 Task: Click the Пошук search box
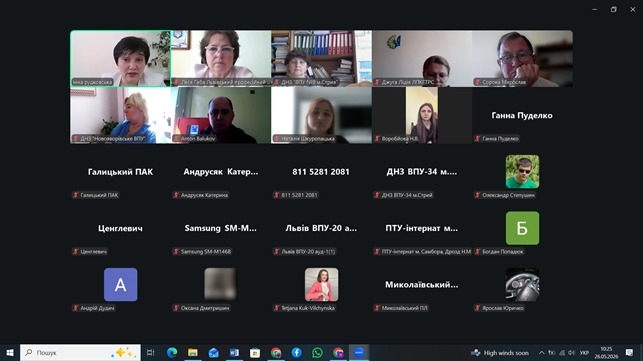[x=80, y=352]
